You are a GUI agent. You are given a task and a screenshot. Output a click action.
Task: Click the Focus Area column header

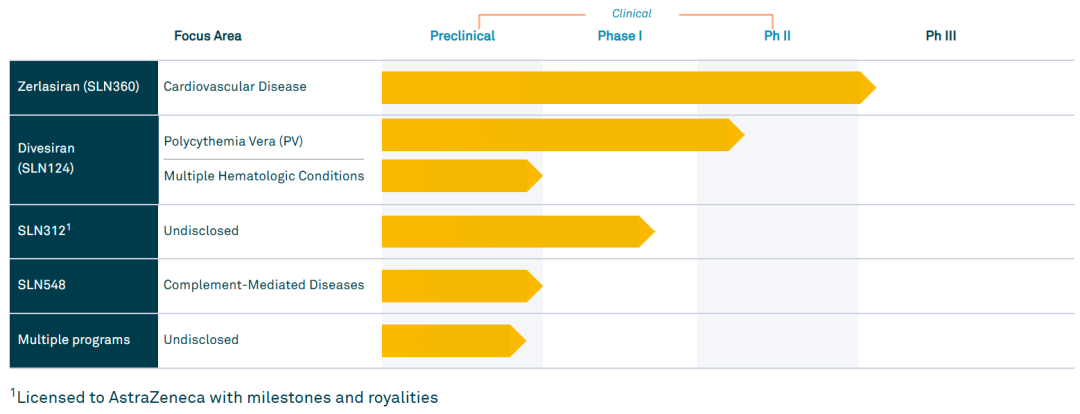[x=207, y=36]
